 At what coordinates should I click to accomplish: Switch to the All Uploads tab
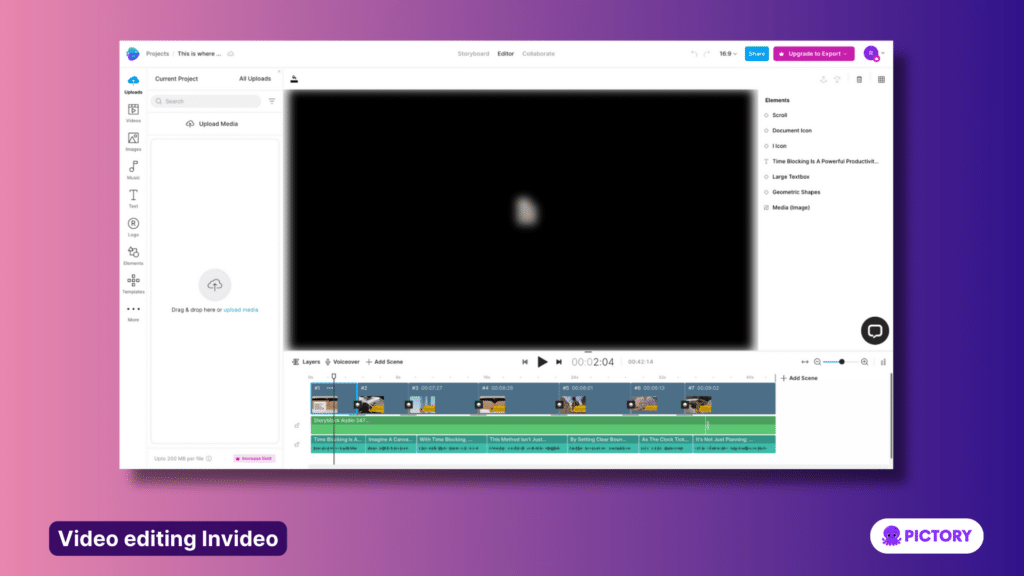tap(254, 78)
